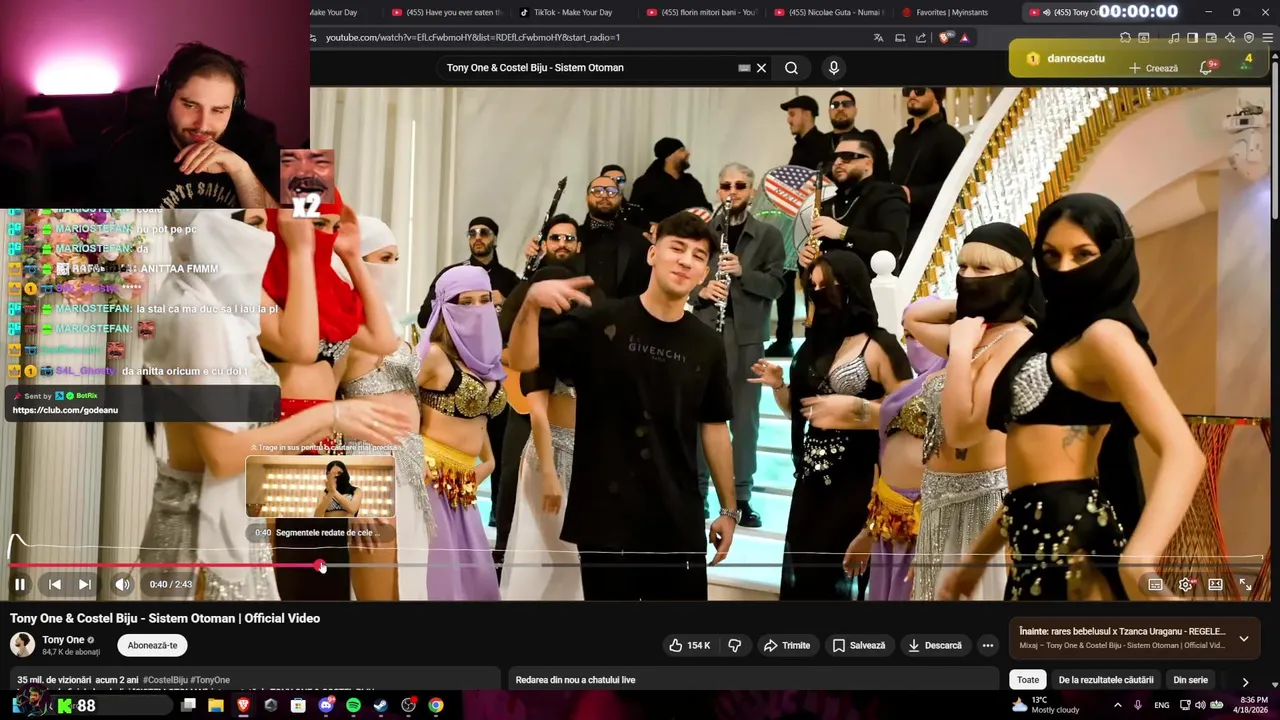Clear the YouTube search box
Screen dimensions: 1280x720
761,68
